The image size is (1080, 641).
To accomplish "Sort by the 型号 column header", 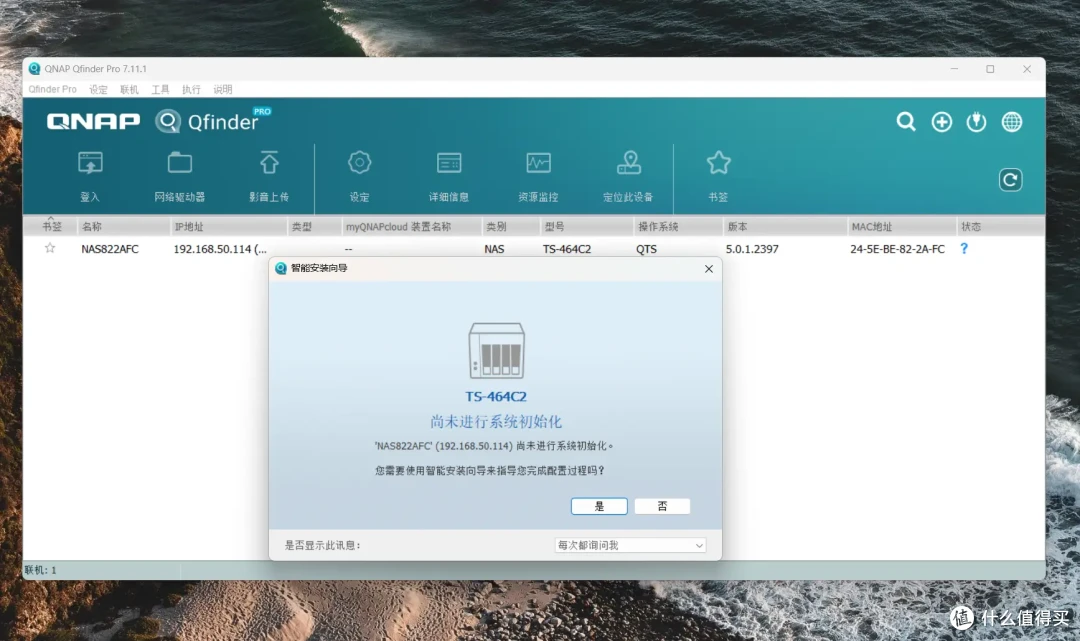I will (x=586, y=227).
